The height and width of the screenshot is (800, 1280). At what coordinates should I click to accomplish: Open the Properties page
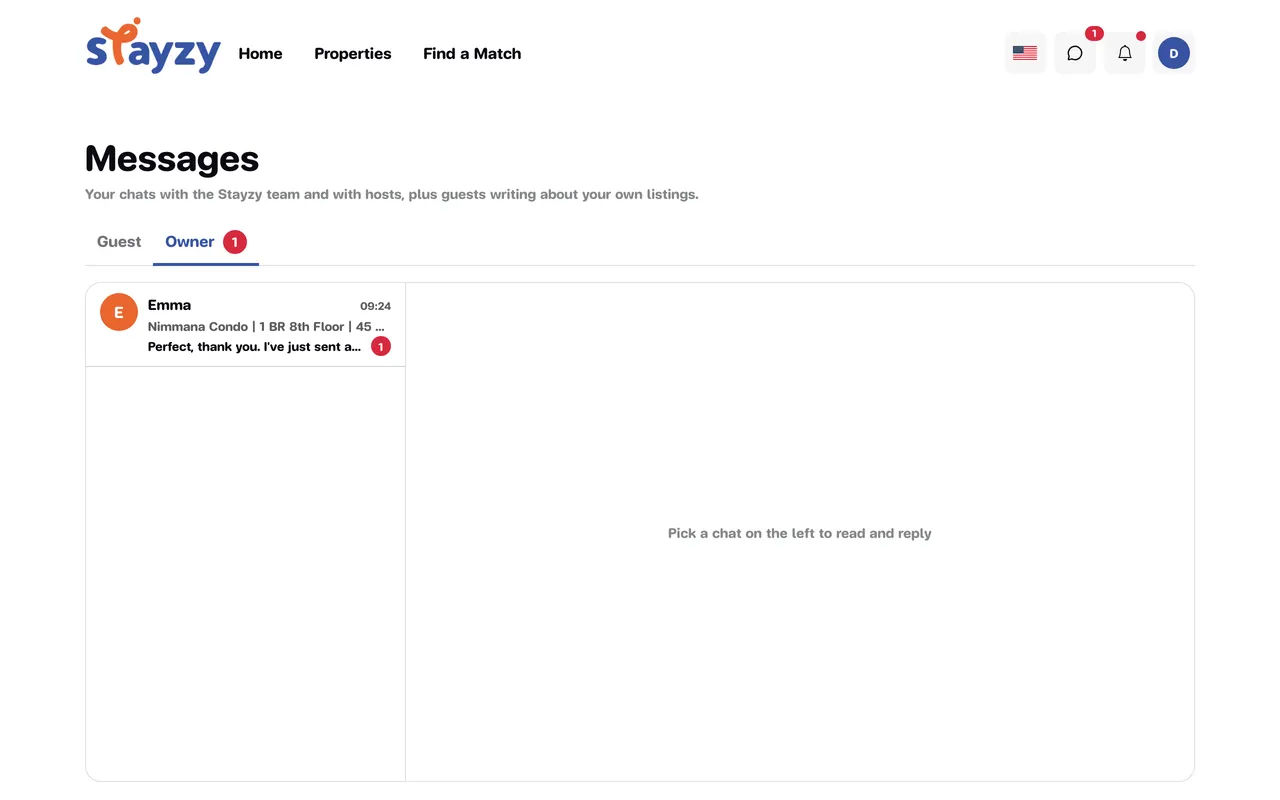point(353,54)
